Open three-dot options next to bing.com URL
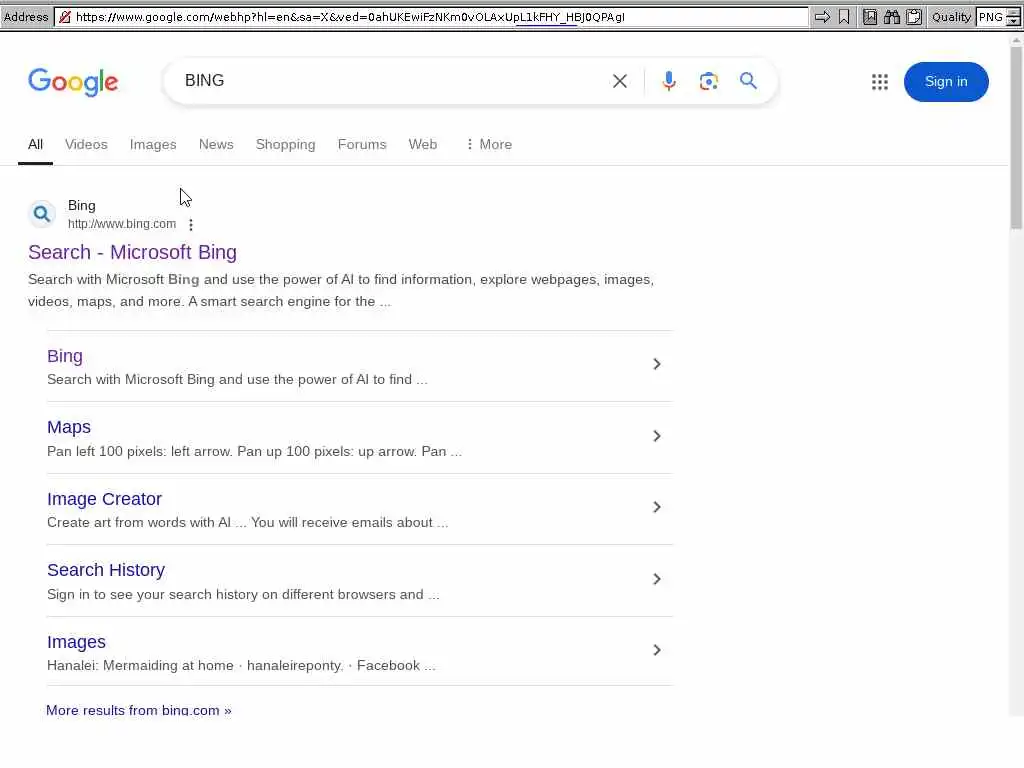The width and height of the screenshot is (1024, 768). (x=191, y=225)
